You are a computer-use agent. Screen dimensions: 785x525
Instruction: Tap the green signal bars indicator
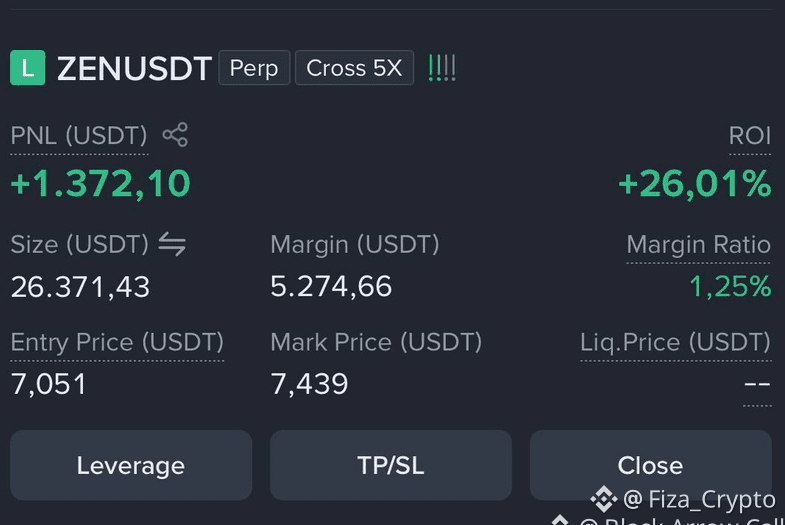tap(442, 68)
